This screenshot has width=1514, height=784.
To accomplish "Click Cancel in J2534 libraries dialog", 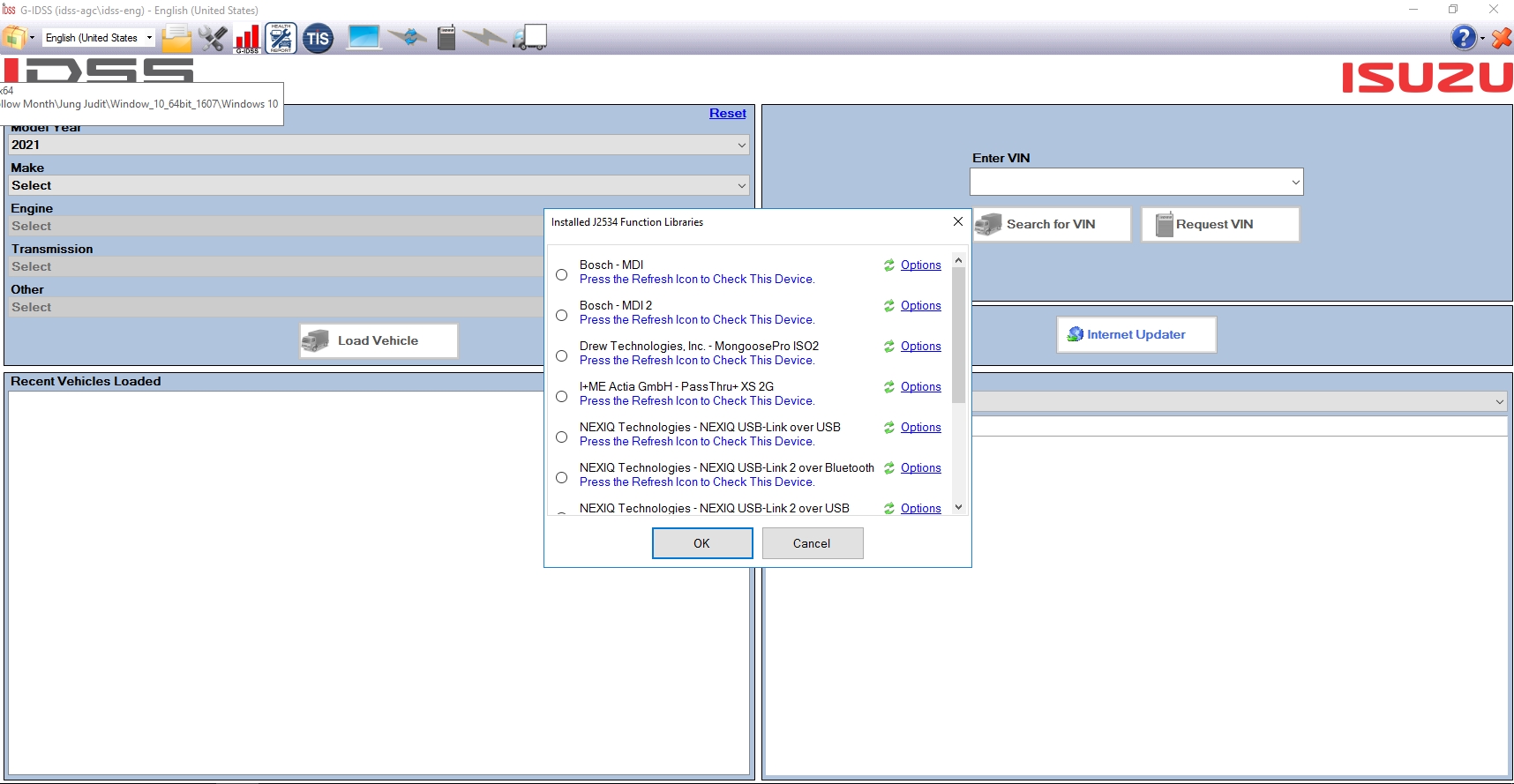I will 812,543.
